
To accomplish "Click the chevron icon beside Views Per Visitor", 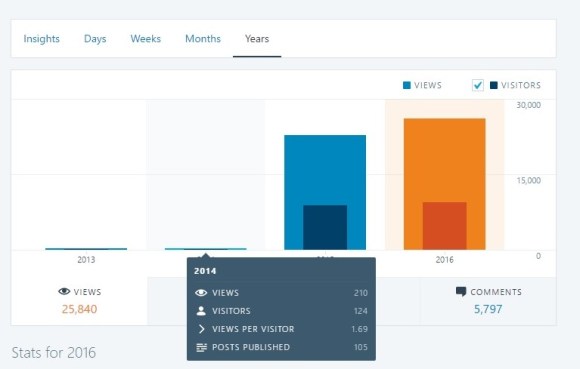I will click(x=201, y=329).
